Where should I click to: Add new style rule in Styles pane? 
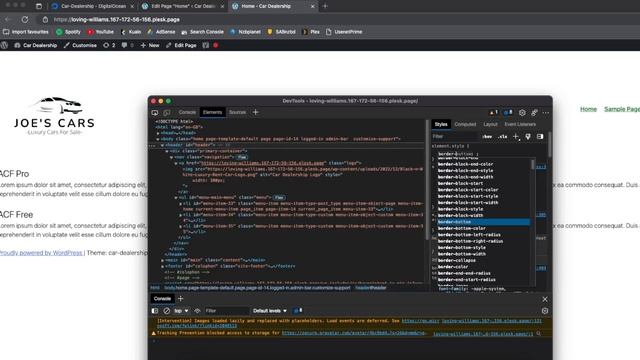516,136
